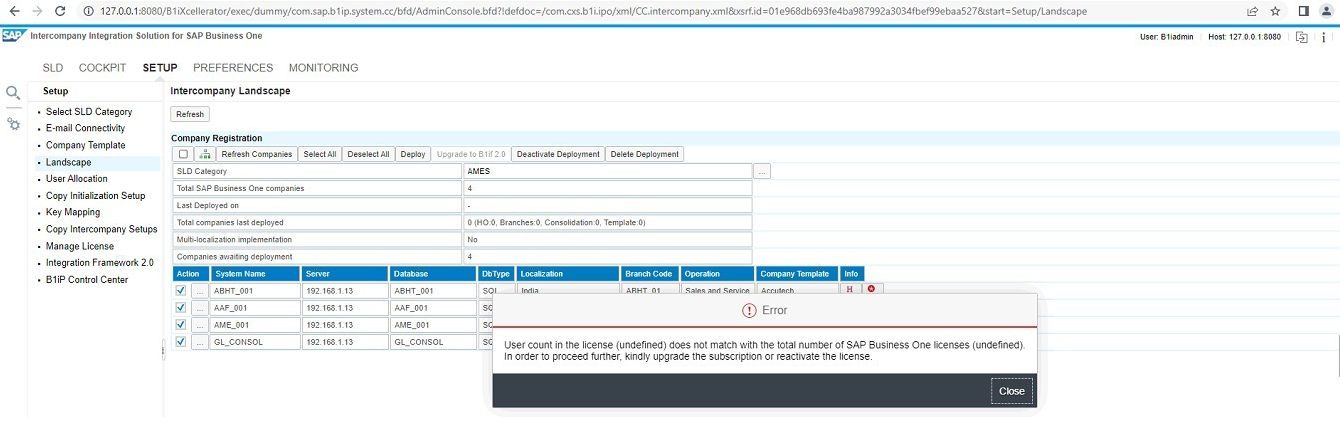Open the info icon at the top right of the header
Image resolution: width=1340 pixels, height=422 pixels.
point(1325,37)
